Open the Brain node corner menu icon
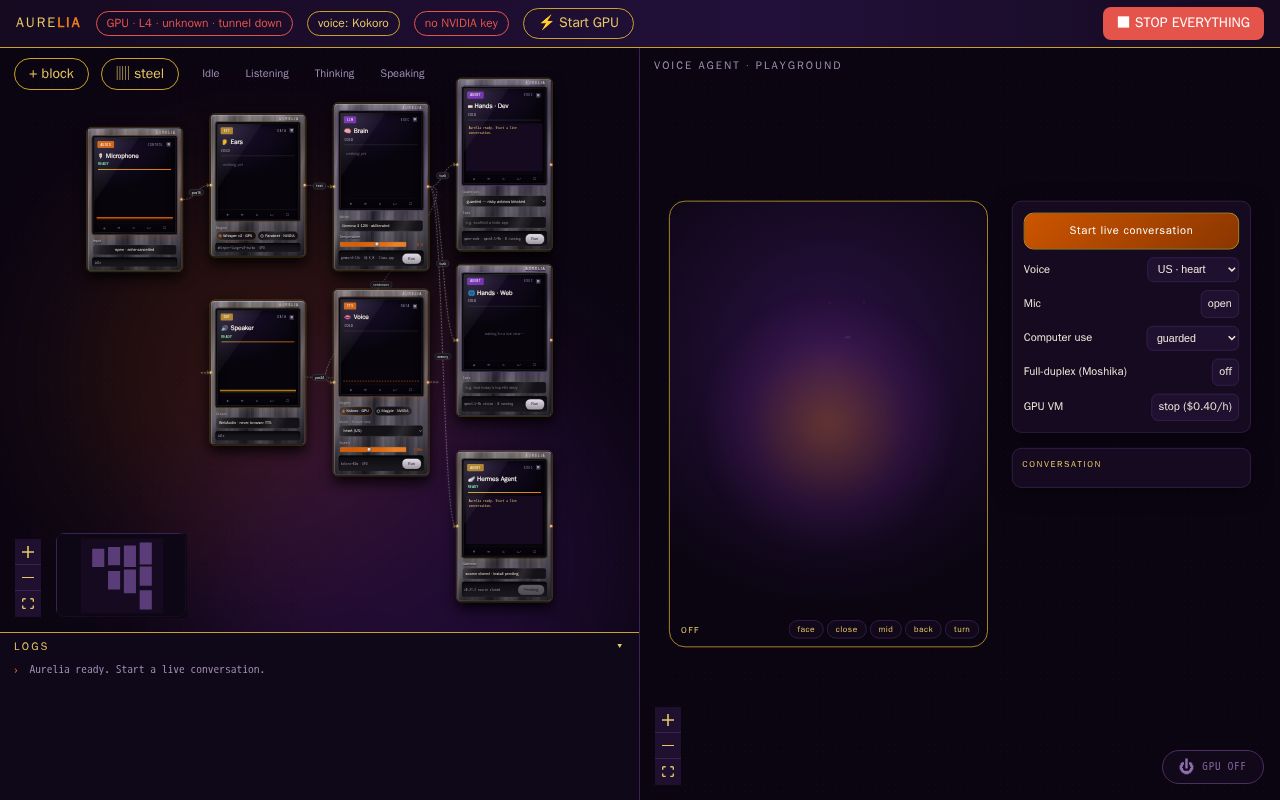Viewport: 1280px width, 800px height. coord(415,119)
